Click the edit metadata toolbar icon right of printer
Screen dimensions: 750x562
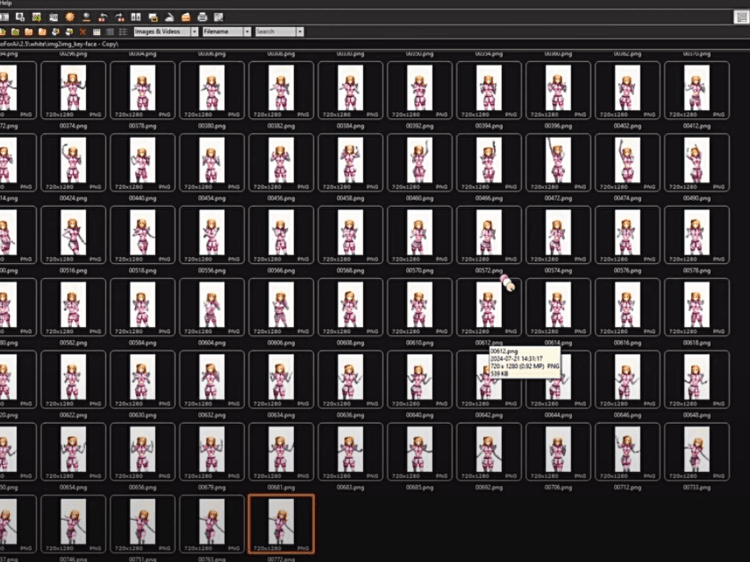pyautogui.click(x=219, y=17)
